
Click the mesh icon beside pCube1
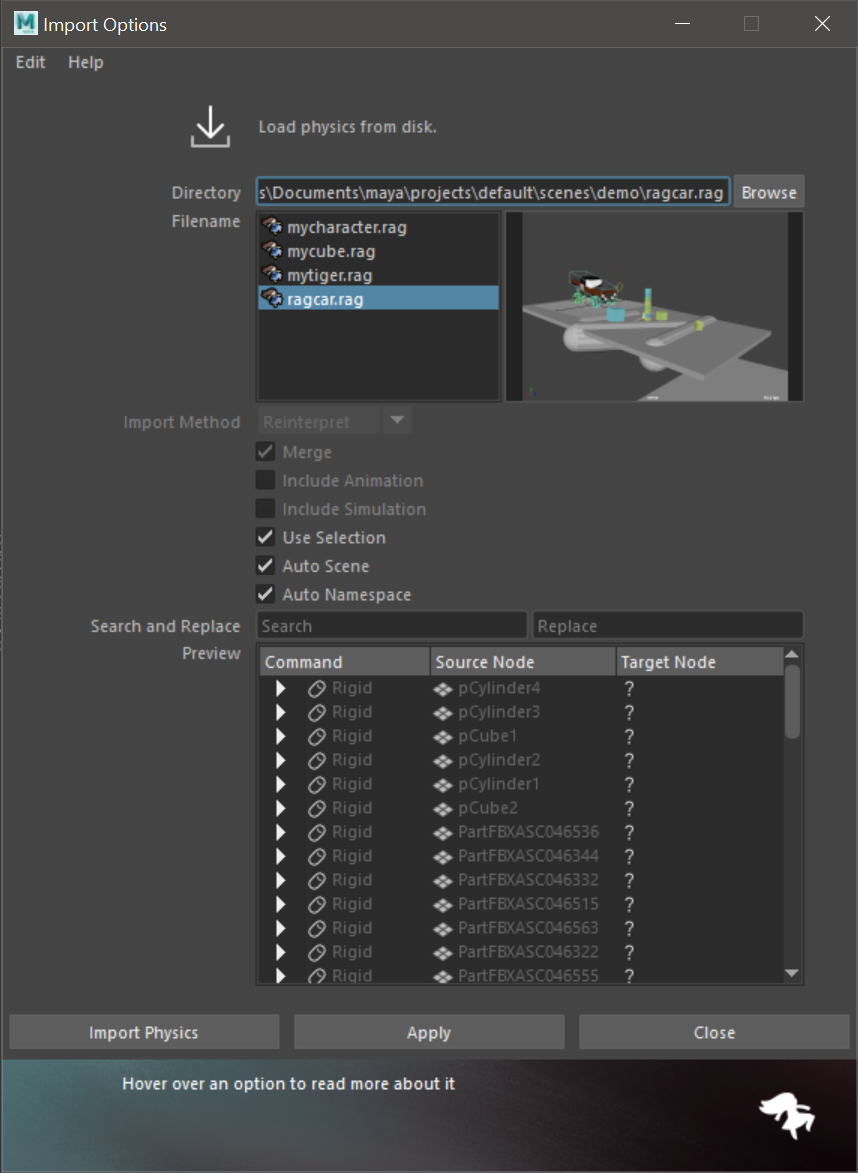click(443, 736)
